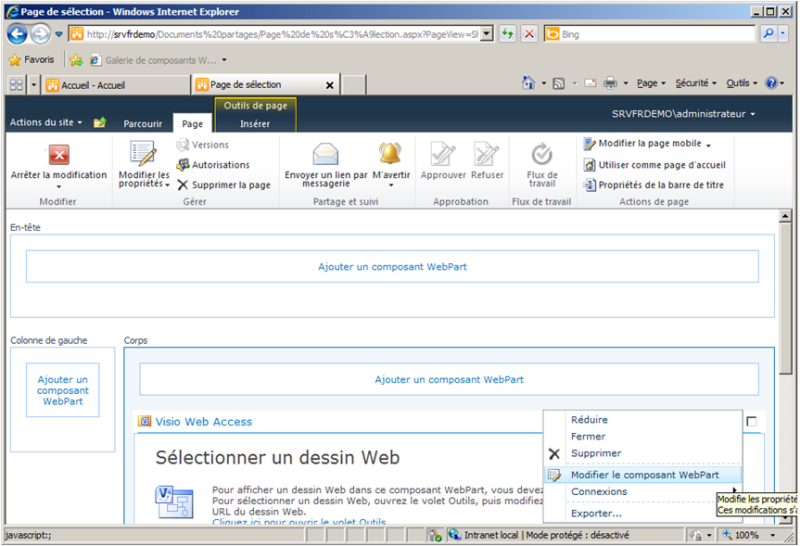This screenshot has height=546, width=800.
Task: Click the IE Home icon
Action: click(529, 83)
